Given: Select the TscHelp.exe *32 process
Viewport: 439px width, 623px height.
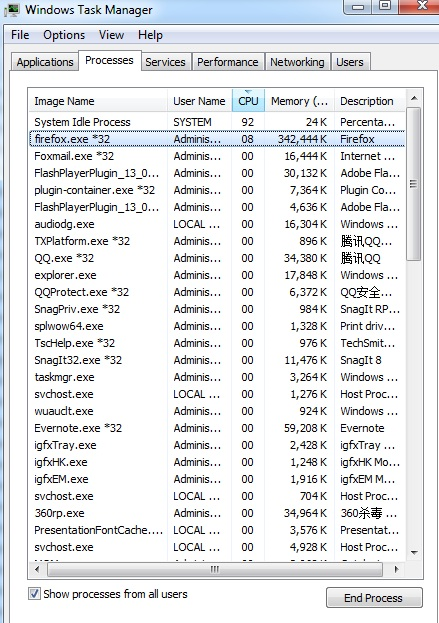Looking at the screenshot, I should [x=217, y=343].
